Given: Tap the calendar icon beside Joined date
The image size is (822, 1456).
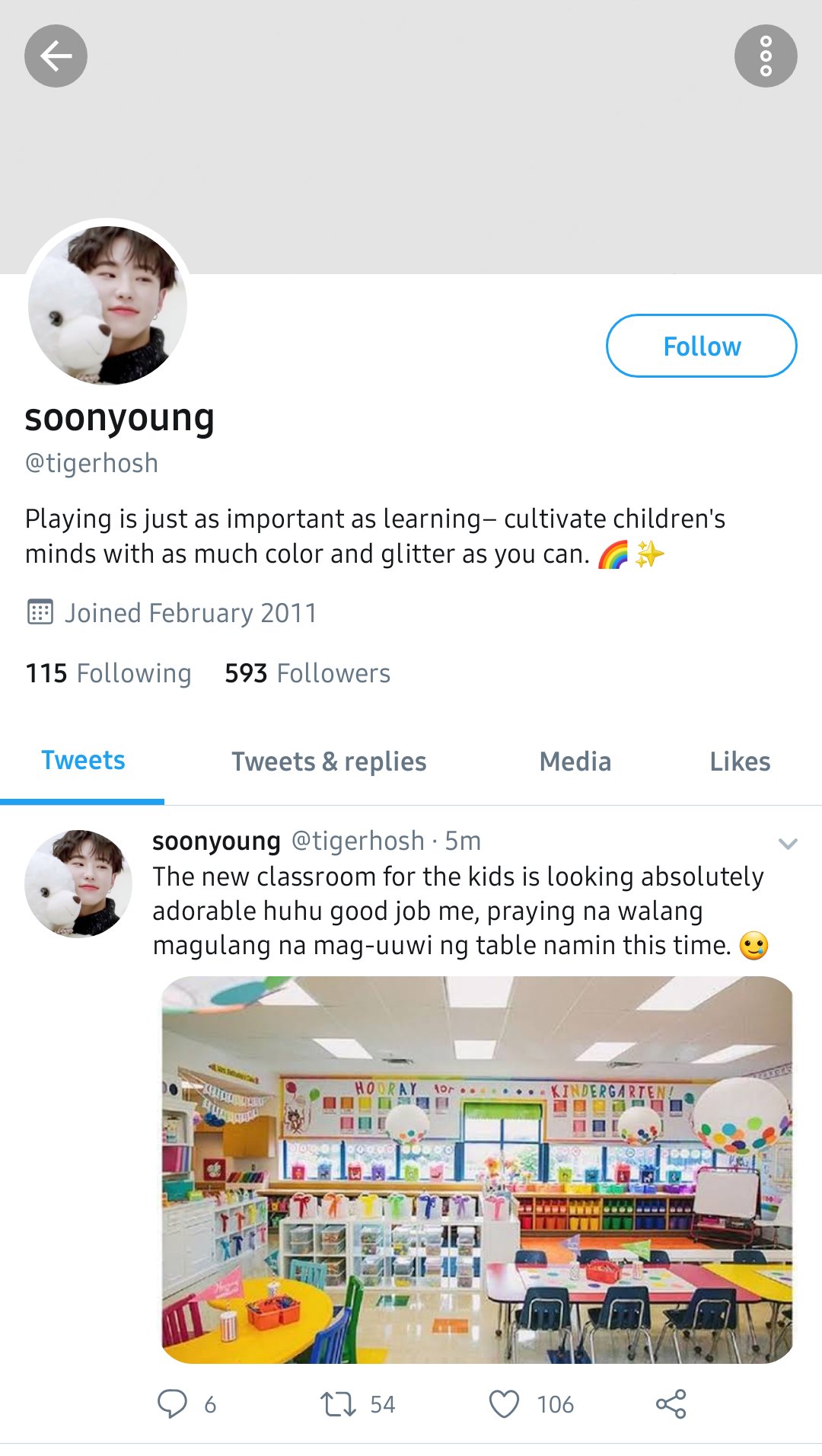Looking at the screenshot, I should (x=40, y=611).
